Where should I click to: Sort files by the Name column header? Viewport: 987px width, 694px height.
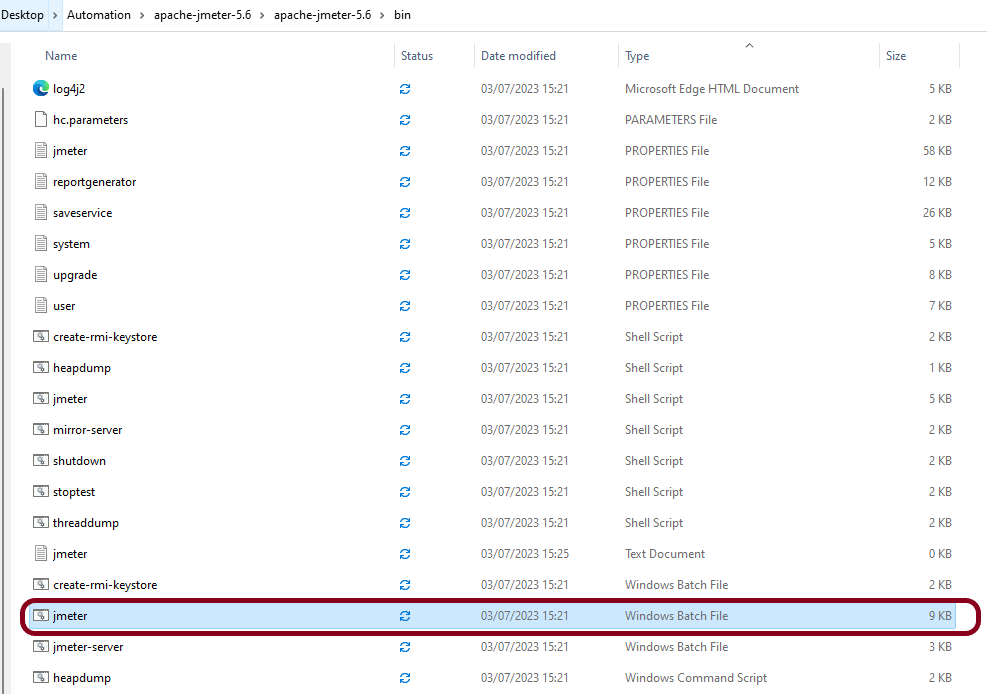pyautogui.click(x=61, y=56)
